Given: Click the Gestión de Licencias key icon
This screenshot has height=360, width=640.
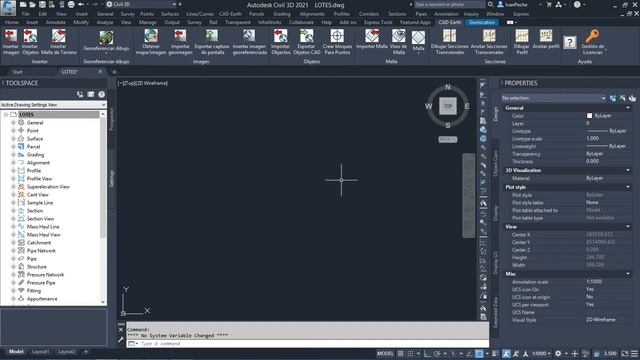Looking at the screenshot, I should (x=592, y=36).
